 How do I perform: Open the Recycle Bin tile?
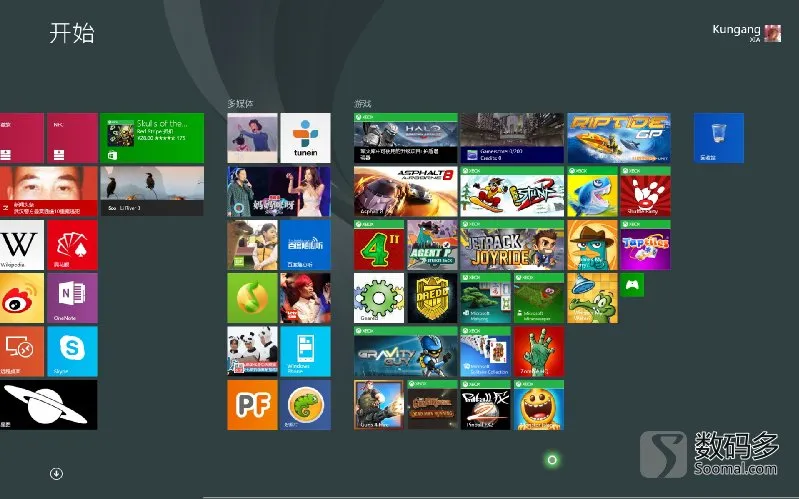718,138
